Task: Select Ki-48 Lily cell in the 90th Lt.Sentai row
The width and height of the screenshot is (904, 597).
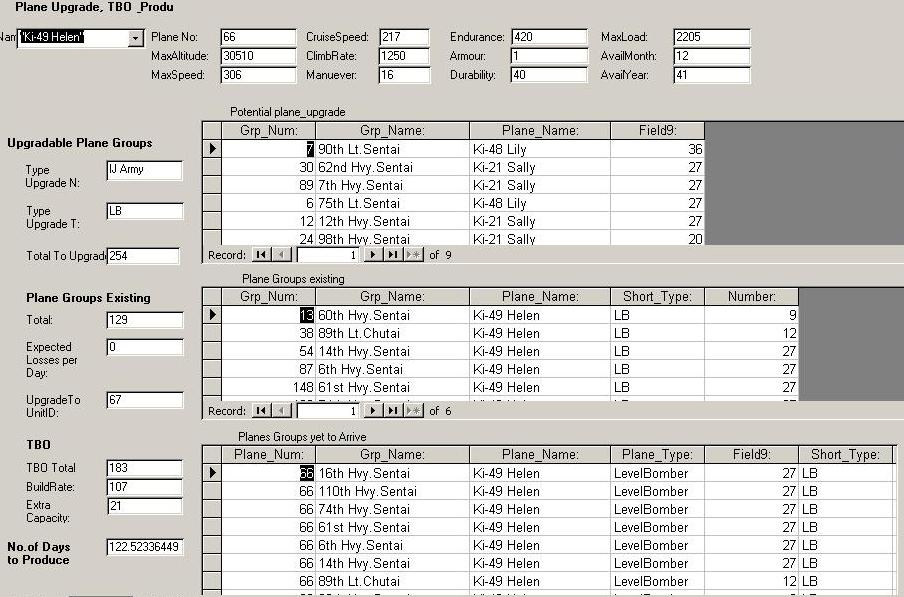Action: tap(540, 149)
